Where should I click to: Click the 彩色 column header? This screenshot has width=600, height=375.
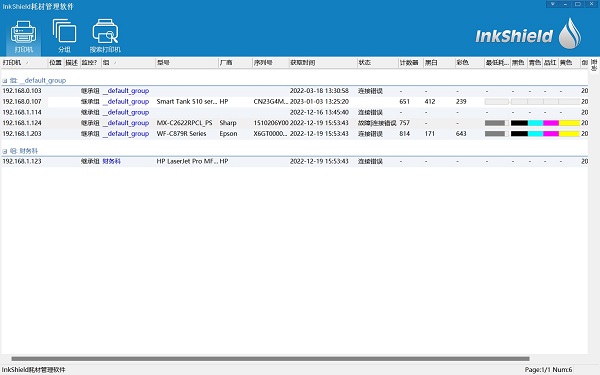(469, 62)
